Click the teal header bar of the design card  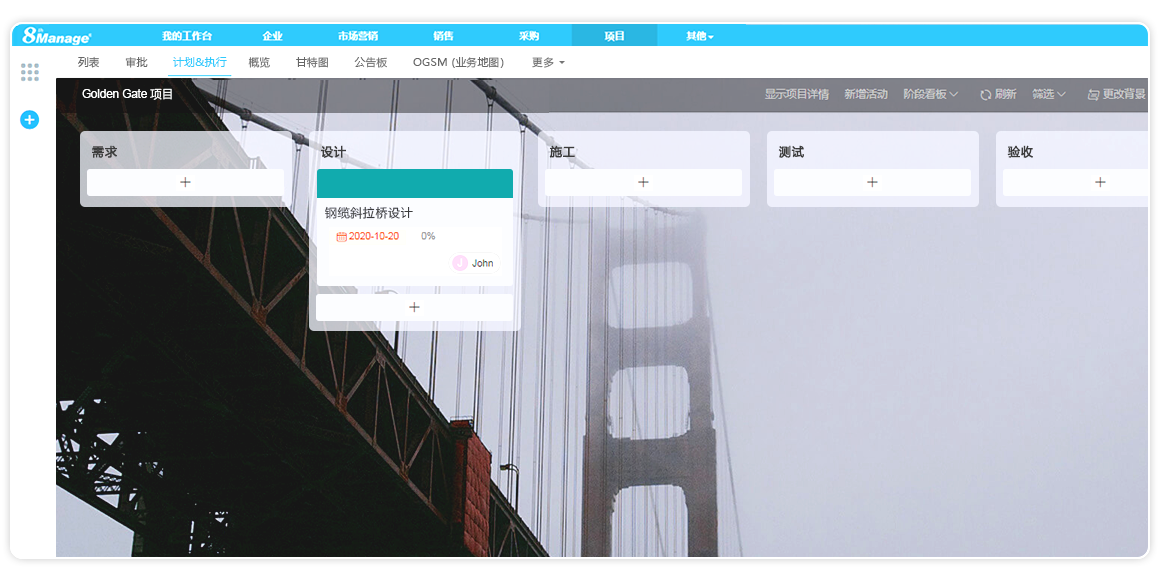414,183
